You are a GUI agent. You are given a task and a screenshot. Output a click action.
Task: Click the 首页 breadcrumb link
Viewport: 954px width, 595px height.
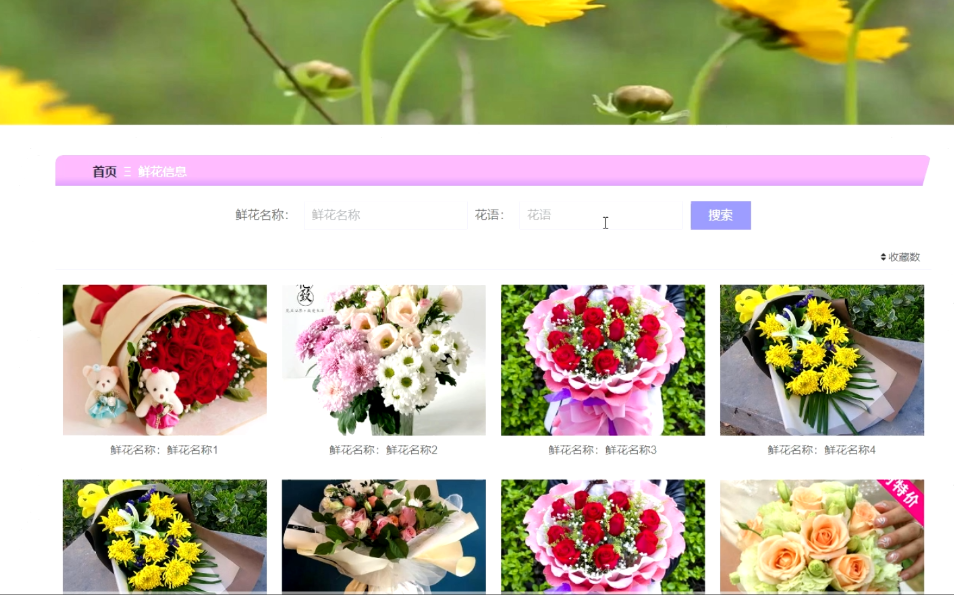click(104, 172)
